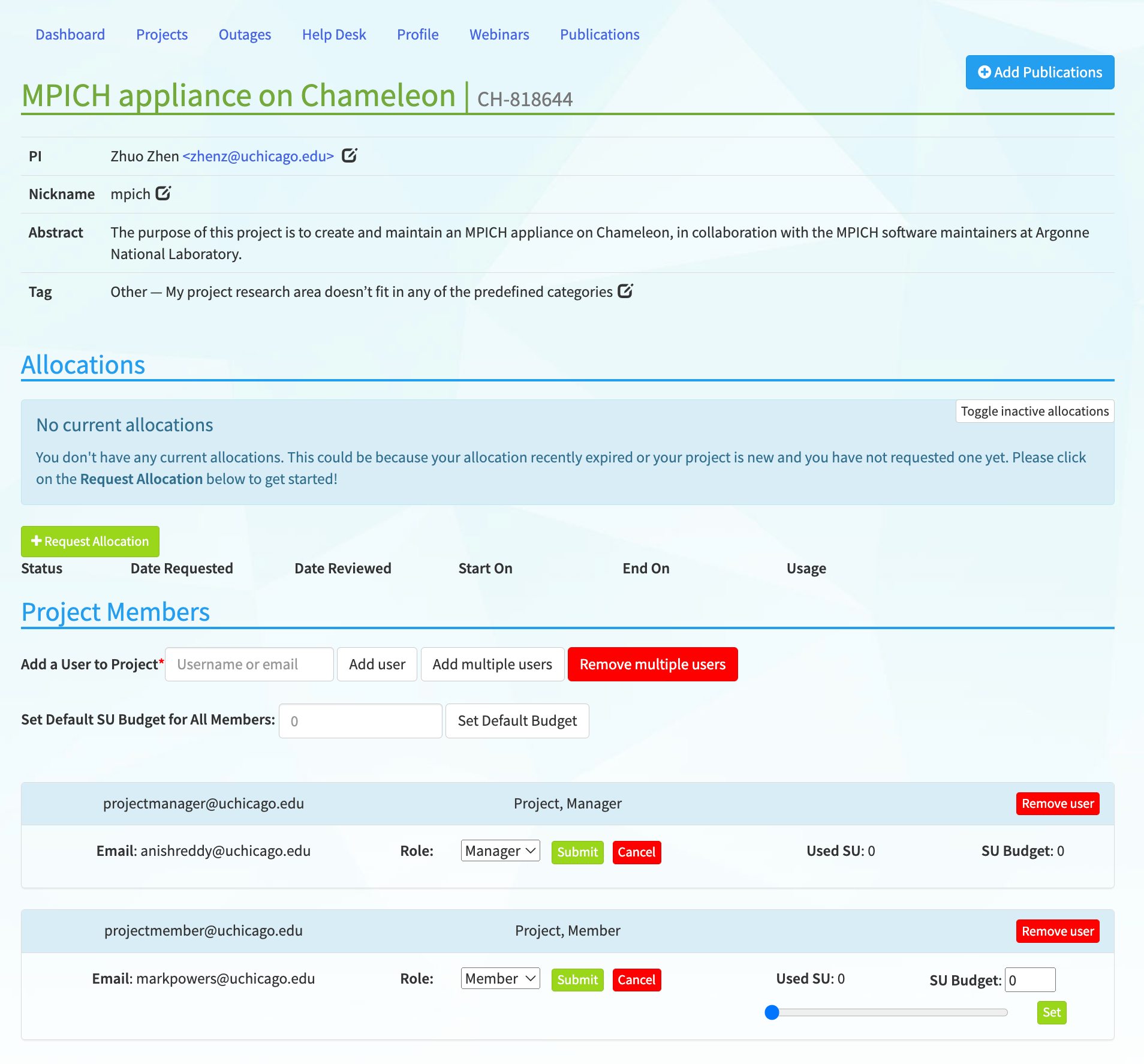The height and width of the screenshot is (1064, 1144).
Task: Toggle inactive allocations
Action: pos(1035,411)
